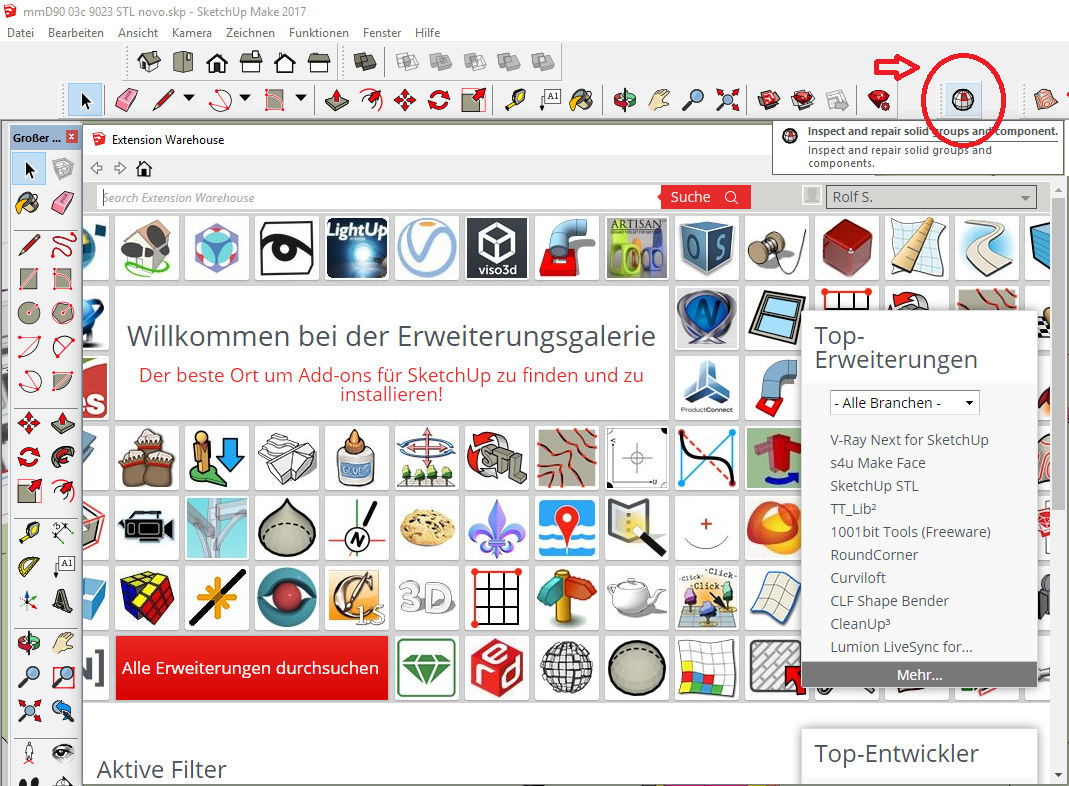Choose the Paint Bucket in left palette
Viewport: 1069px width, 786px height.
(x=29, y=203)
